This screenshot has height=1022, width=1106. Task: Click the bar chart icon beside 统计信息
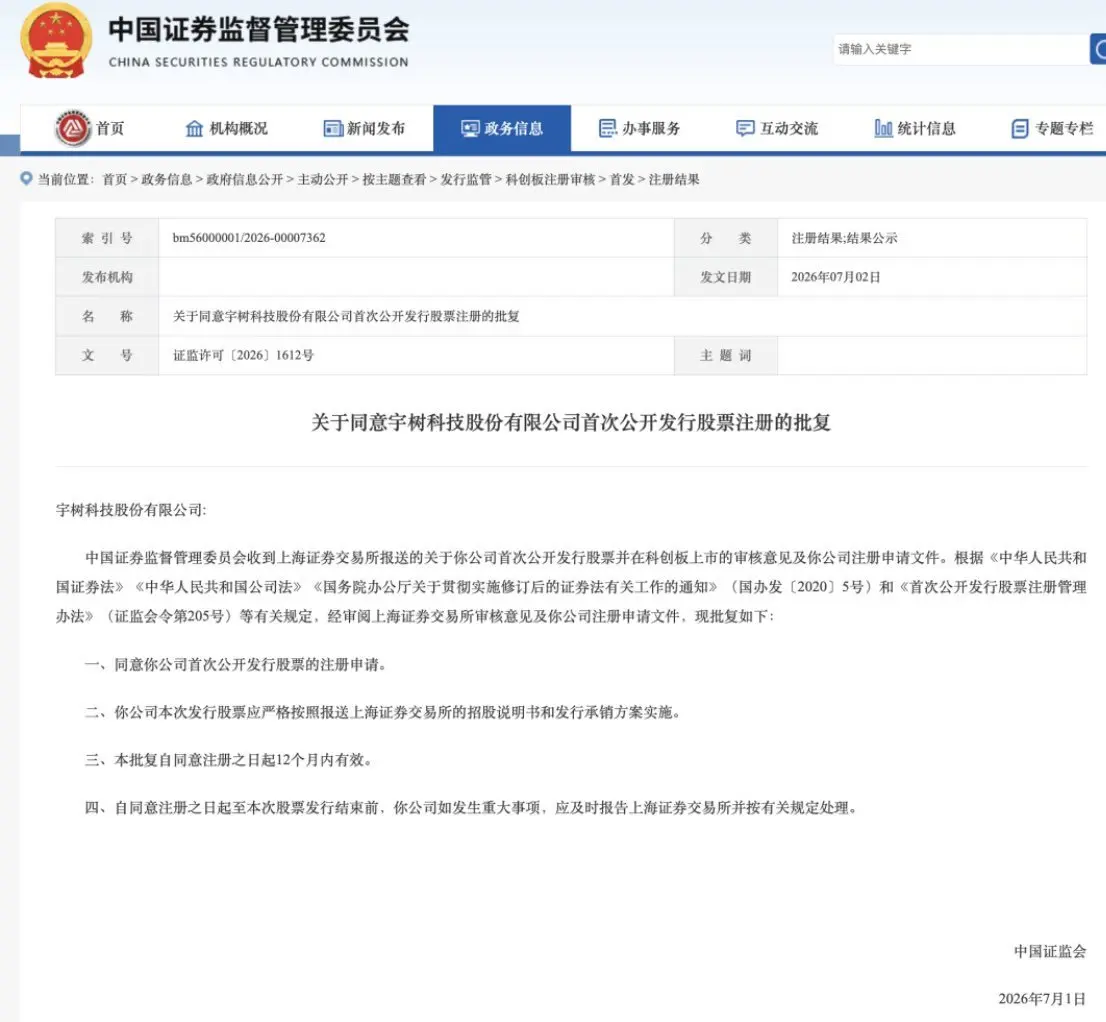(883, 128)
